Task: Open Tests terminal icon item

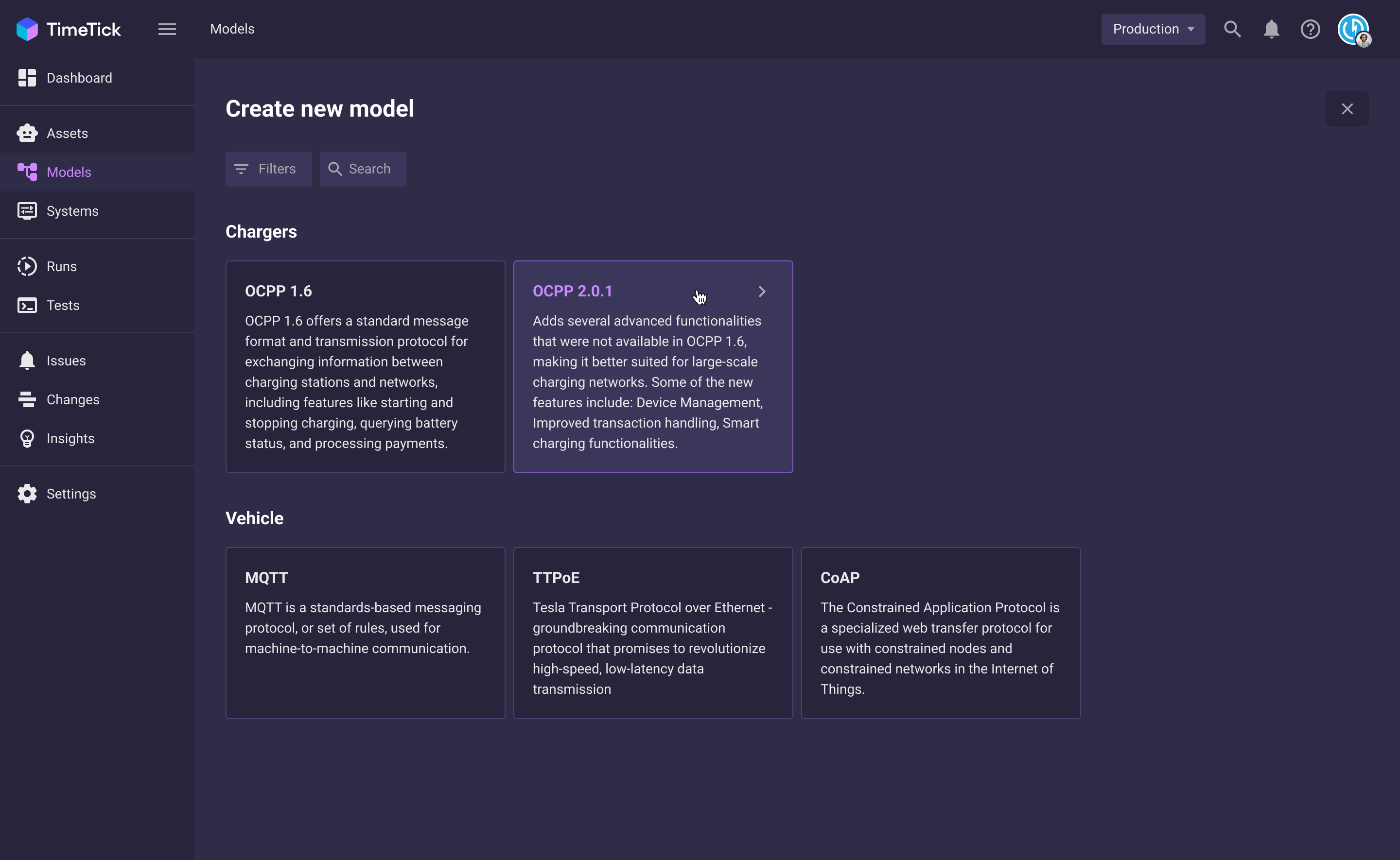Action: point(63,306)
